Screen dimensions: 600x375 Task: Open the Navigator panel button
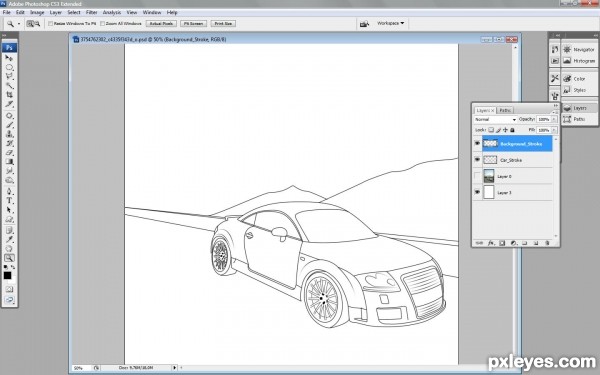pyautogui.click(x=579, y=50)
